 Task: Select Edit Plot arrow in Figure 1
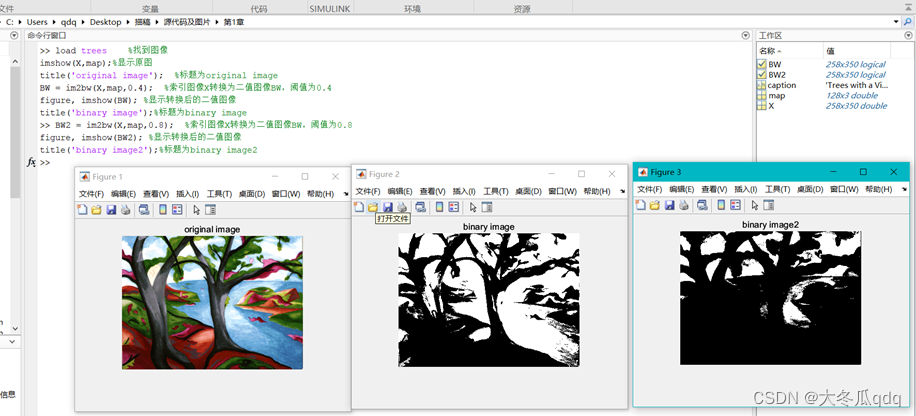(197, 210)
